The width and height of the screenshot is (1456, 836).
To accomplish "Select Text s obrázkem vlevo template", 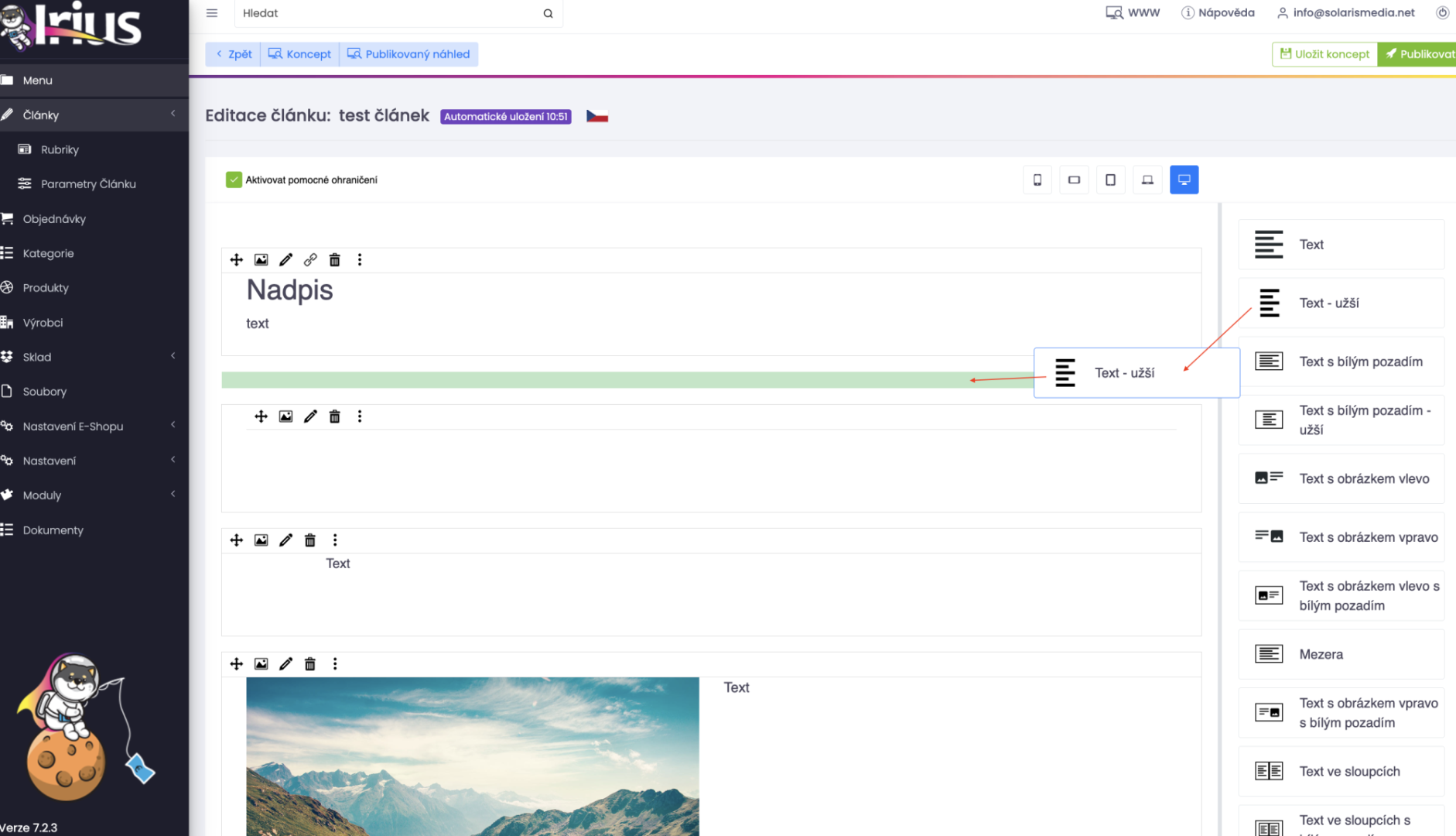I will [1342, 478].
